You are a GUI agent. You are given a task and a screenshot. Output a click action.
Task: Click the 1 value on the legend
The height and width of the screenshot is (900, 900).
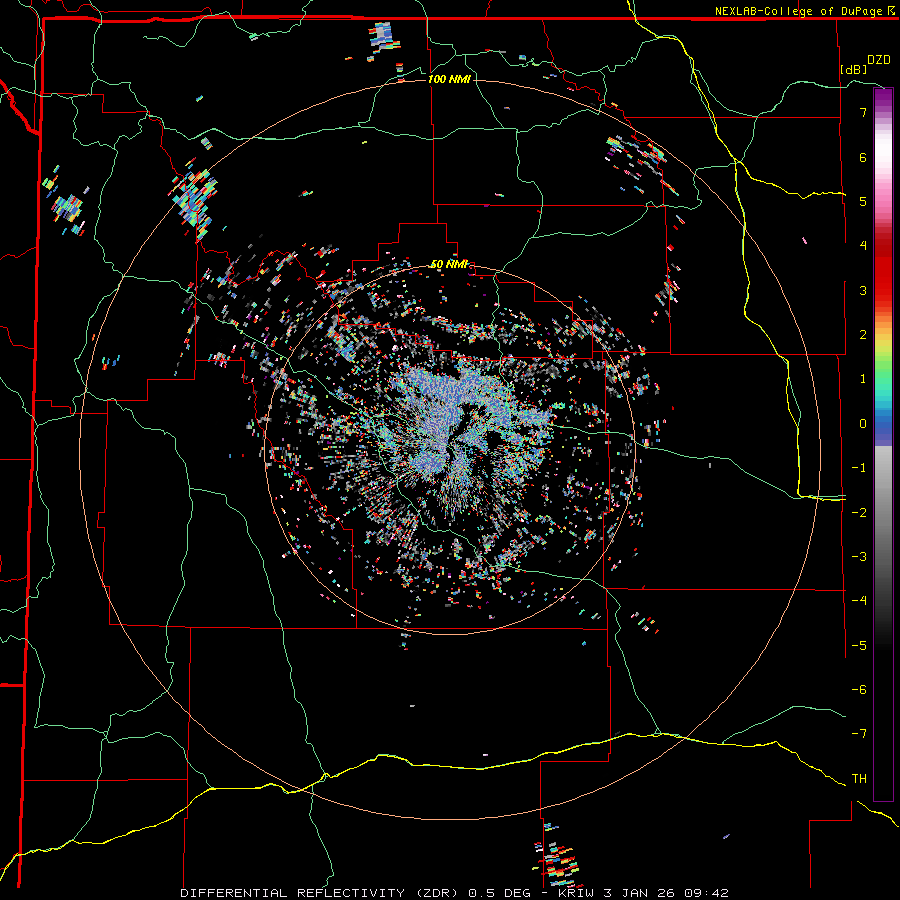863,379
